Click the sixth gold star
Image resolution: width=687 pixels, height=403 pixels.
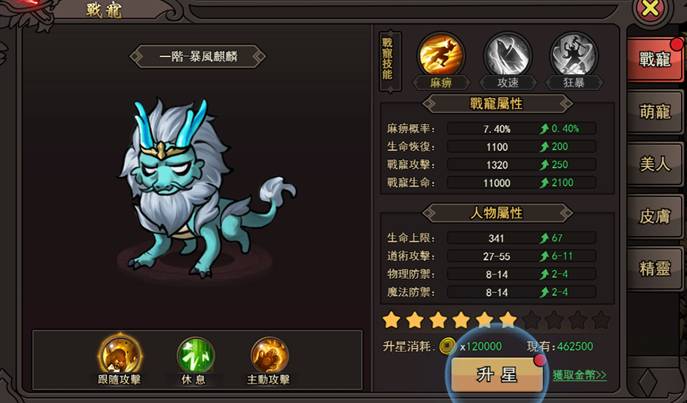coord(508,320)
